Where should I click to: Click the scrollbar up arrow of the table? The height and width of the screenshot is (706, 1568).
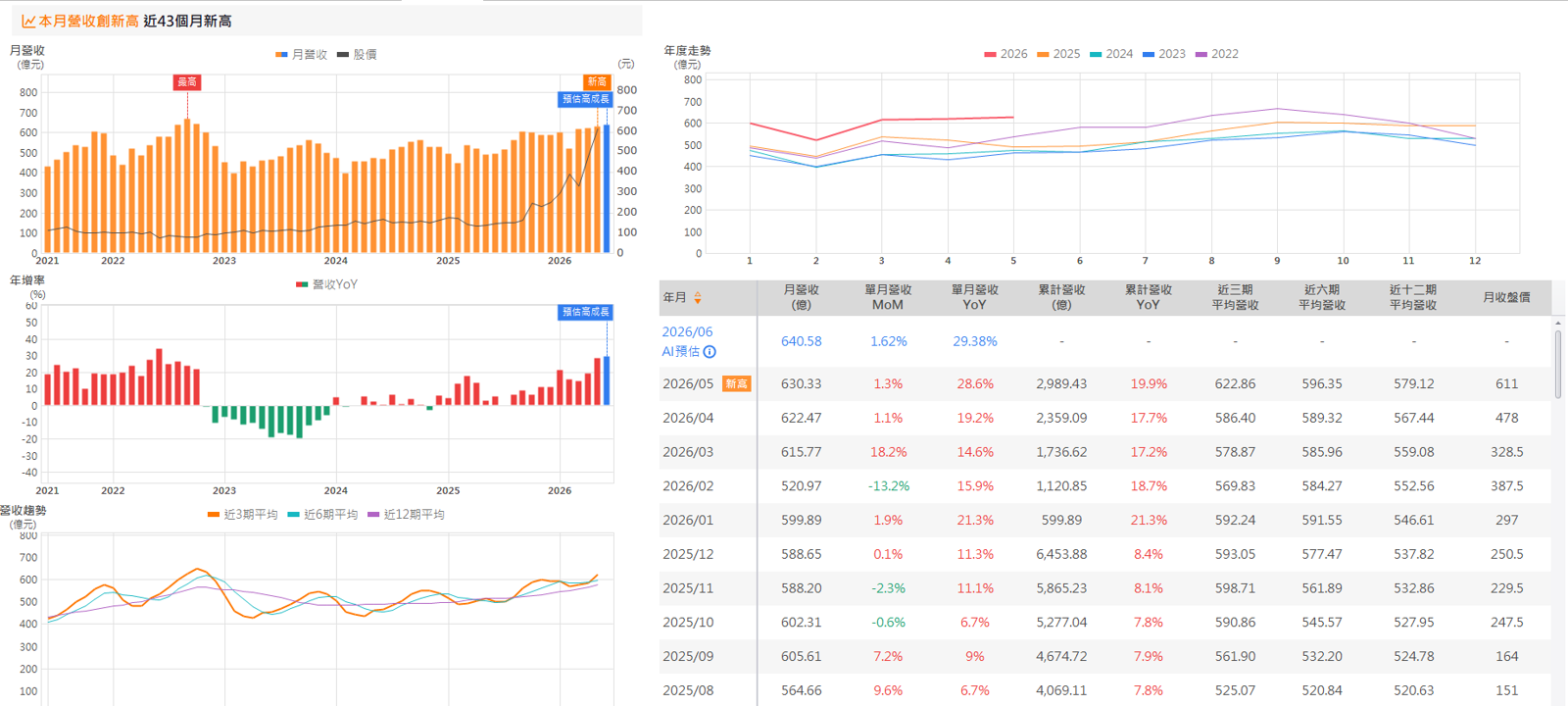[x=1558, y=323]
